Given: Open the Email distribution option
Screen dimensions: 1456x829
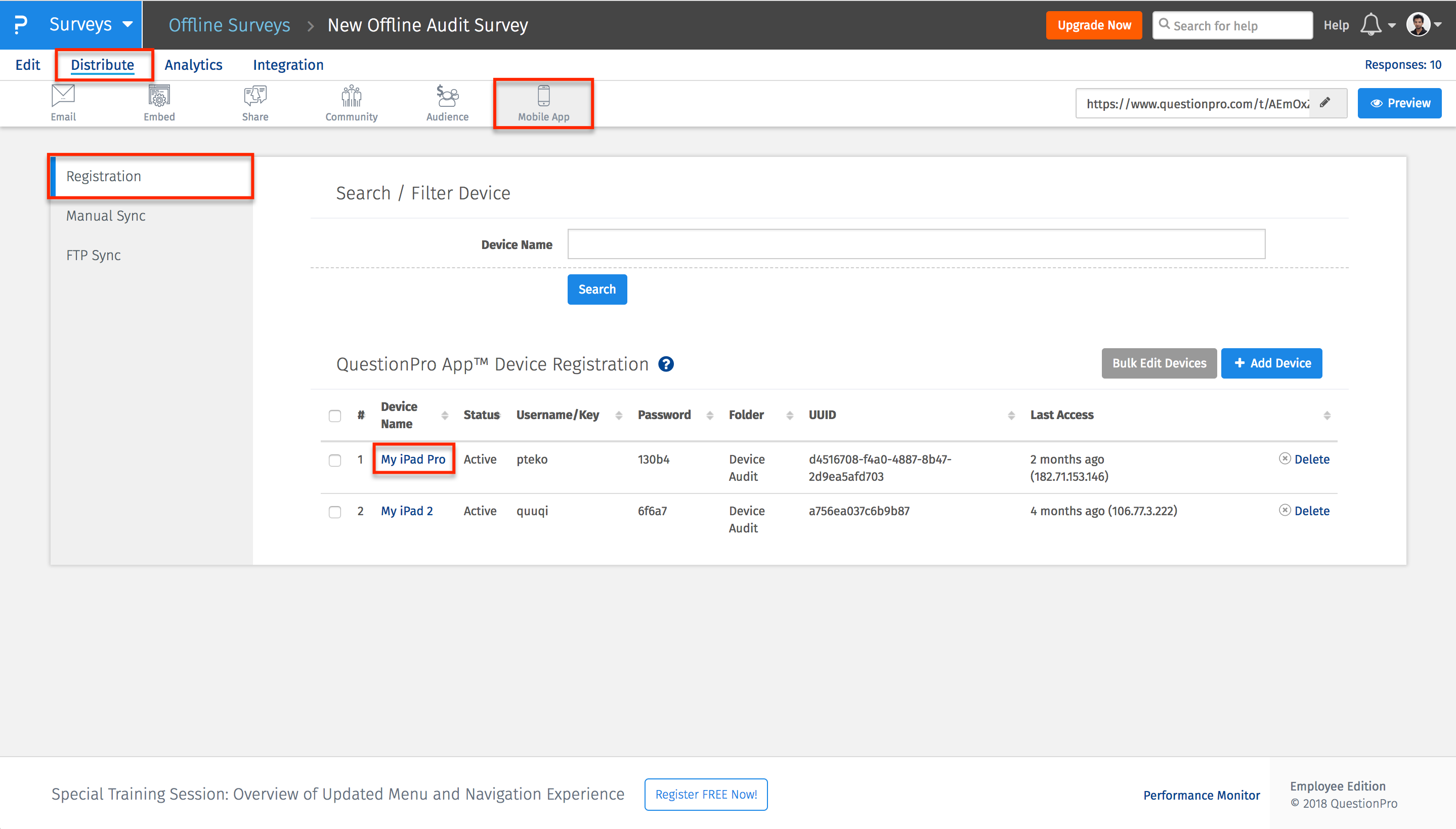Looking at the screenshot, I should pyautogui.click(x=63, y=103).
